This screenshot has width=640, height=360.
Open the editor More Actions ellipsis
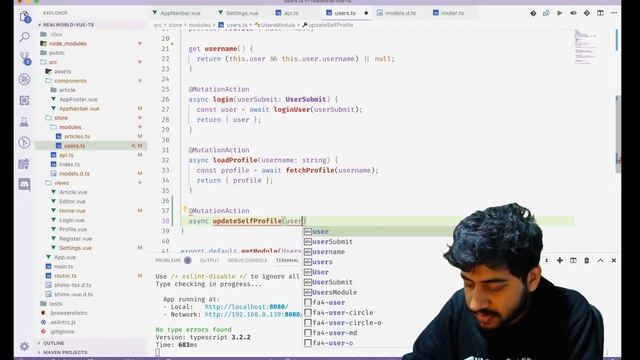tap(614, 13)
